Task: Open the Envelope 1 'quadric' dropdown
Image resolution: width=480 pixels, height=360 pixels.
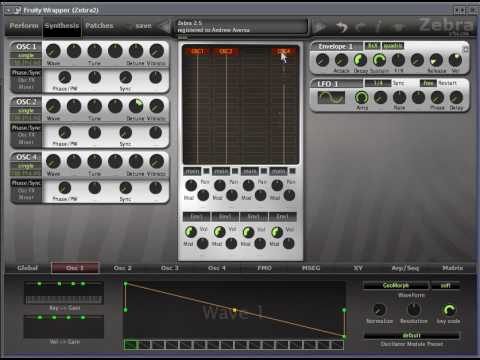Action: (393, 46)
